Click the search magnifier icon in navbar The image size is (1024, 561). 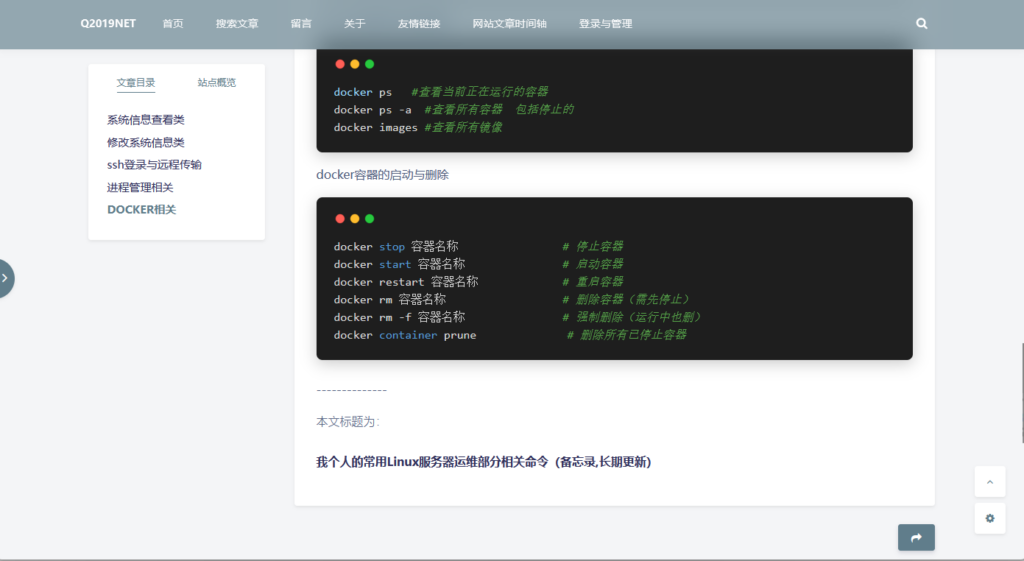(x=921, y=23)
